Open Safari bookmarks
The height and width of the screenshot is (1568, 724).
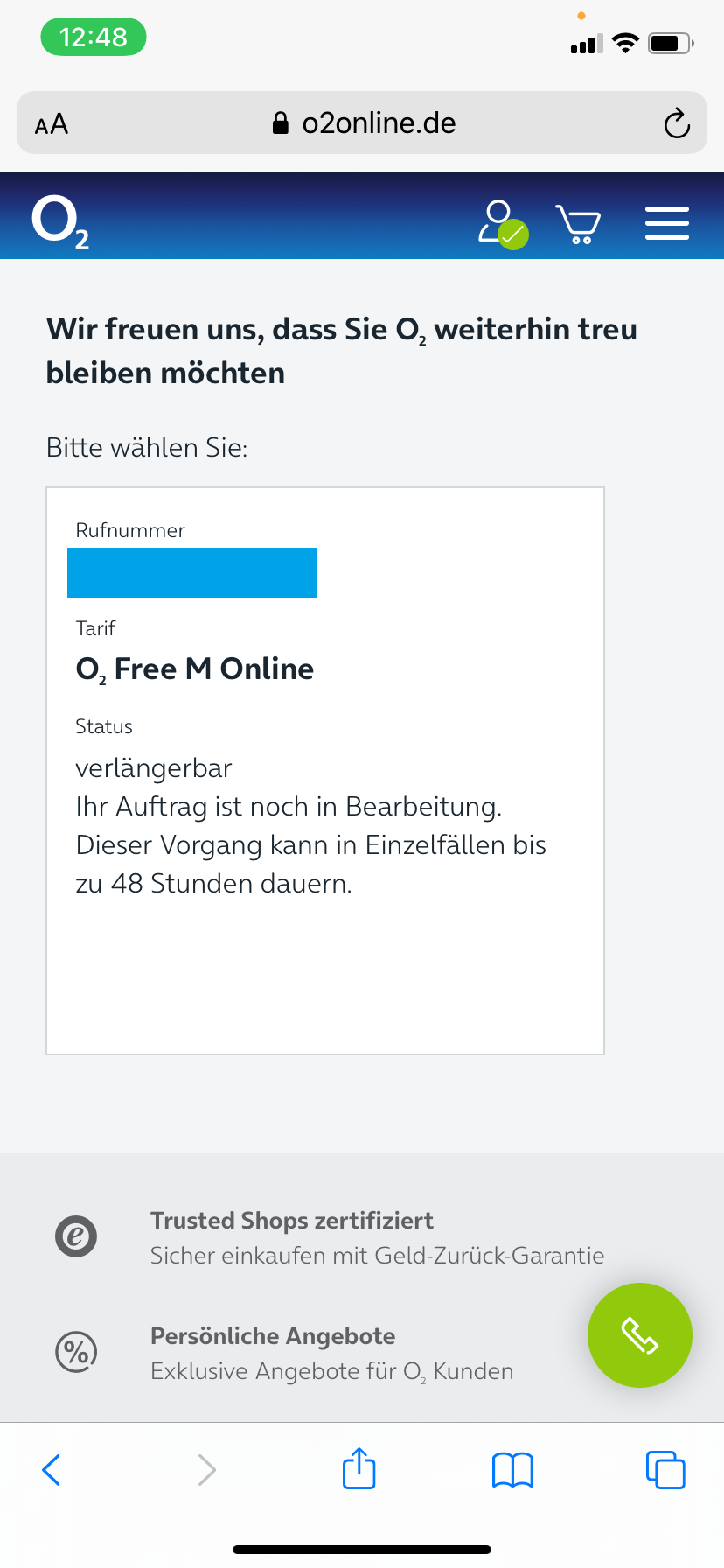512,1470
